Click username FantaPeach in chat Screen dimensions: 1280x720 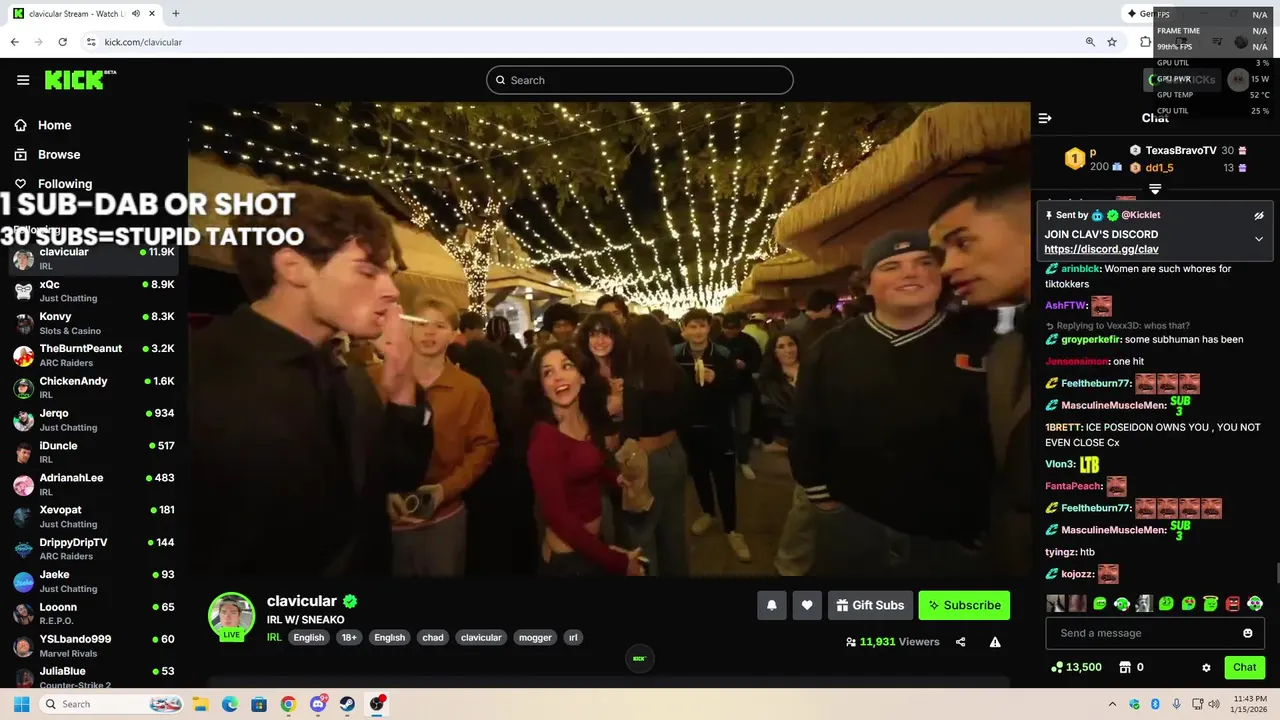tap(1073, 486)
